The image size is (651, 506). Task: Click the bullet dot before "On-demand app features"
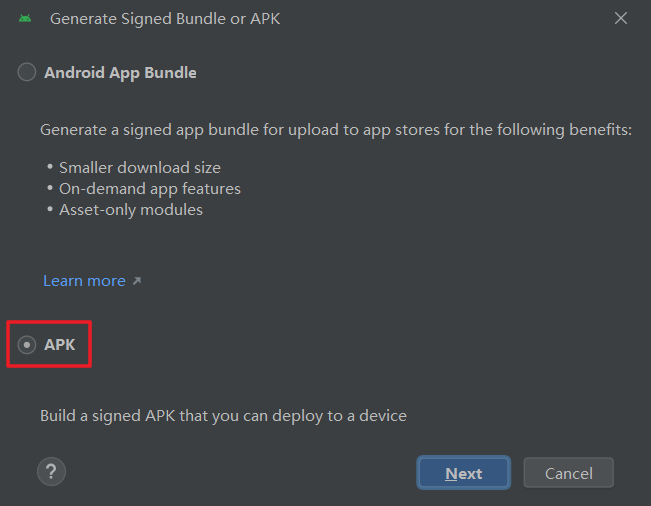click(51, 189)
